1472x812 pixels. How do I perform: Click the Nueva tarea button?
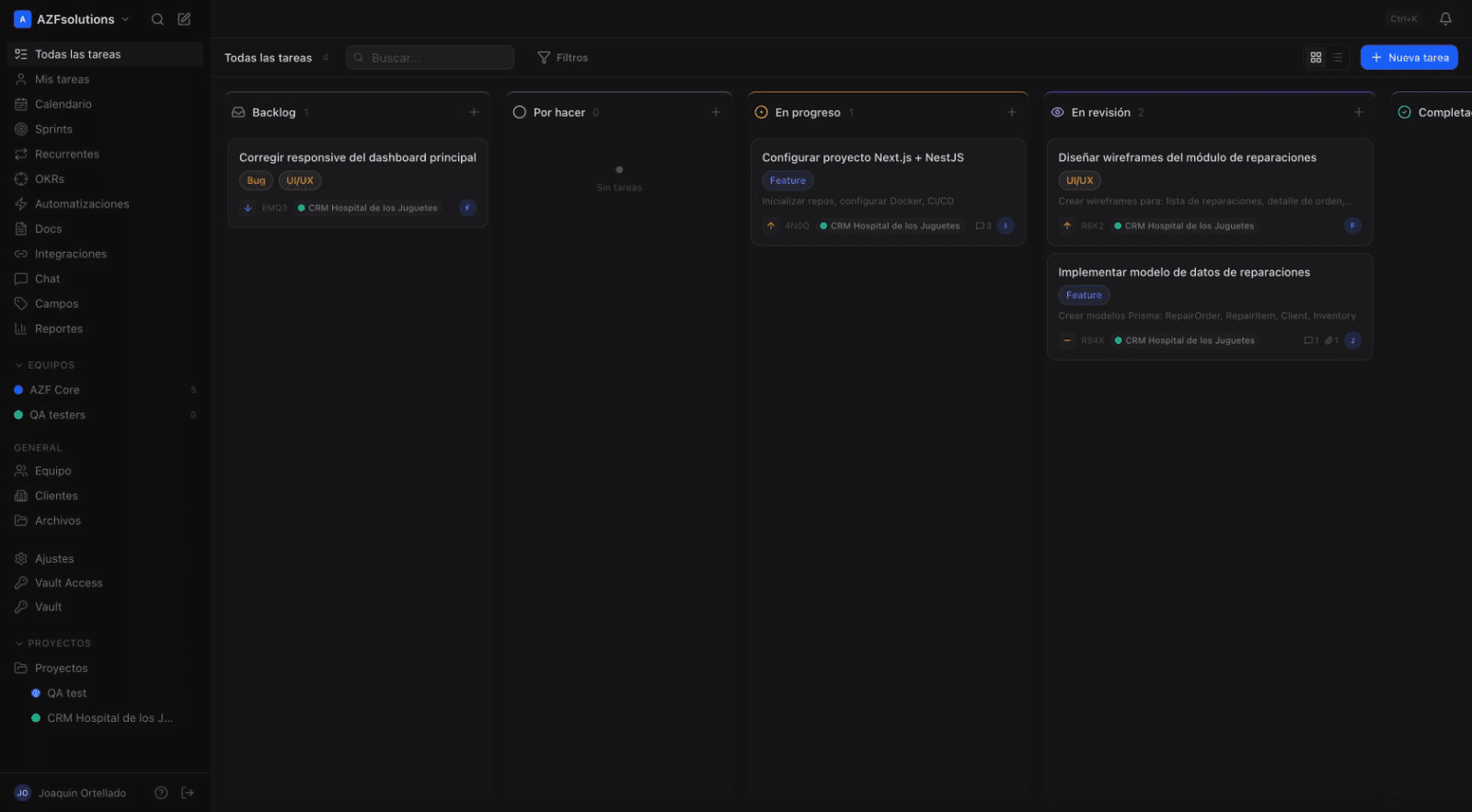click(x=1409, y=57)
